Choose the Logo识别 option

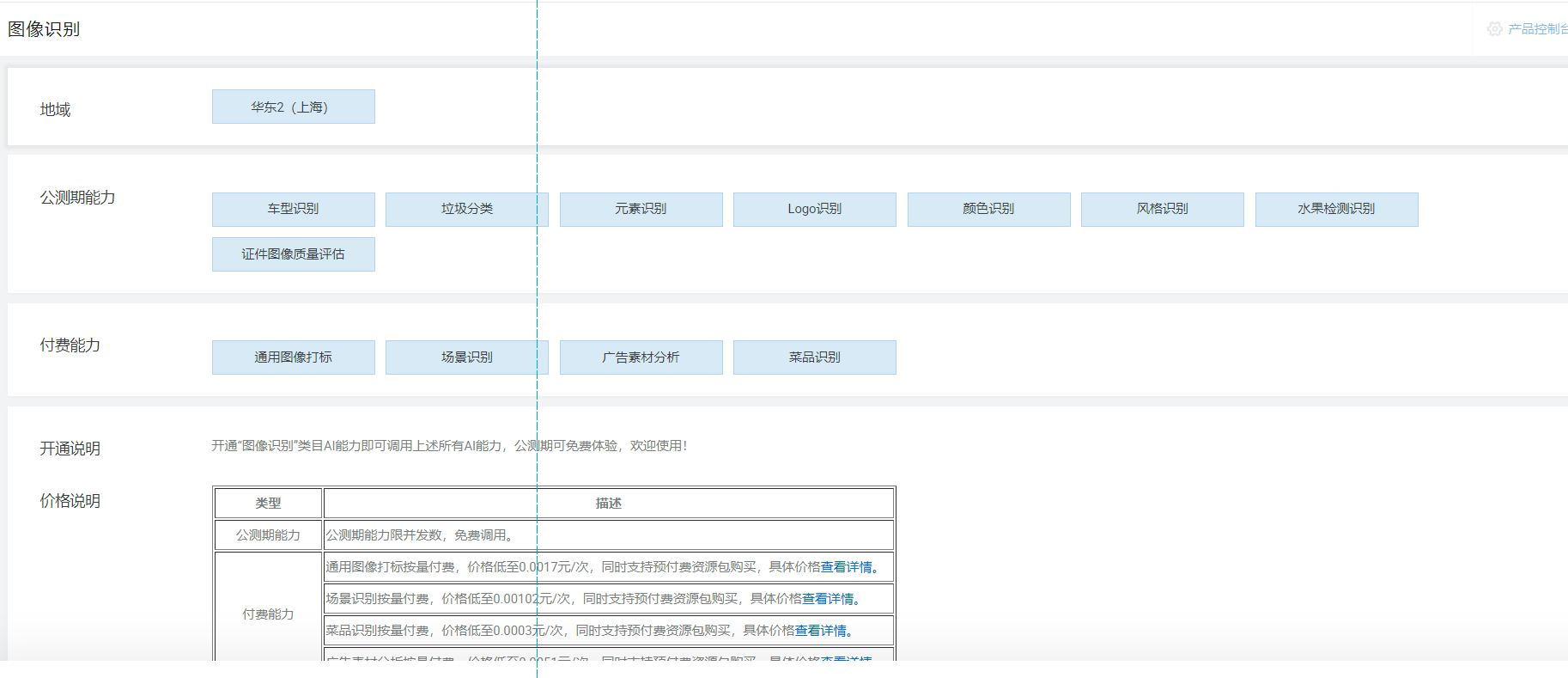coord(815,210)
